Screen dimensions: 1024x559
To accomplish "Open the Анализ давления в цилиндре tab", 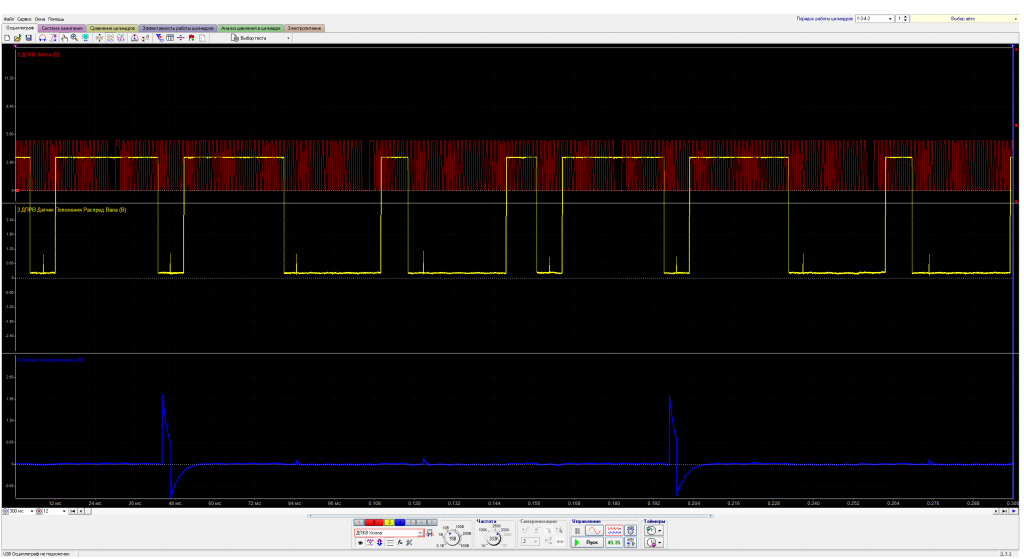I will [251, 28].
